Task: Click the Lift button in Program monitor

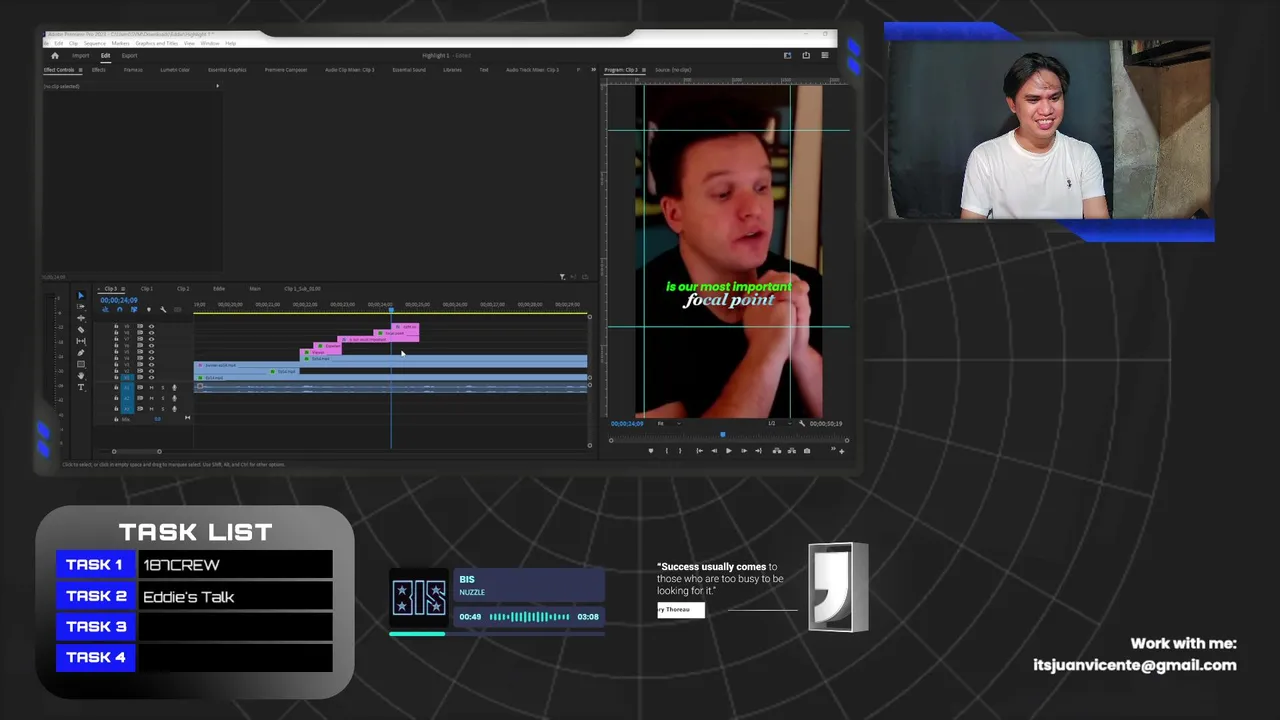Action: point(777,451)
